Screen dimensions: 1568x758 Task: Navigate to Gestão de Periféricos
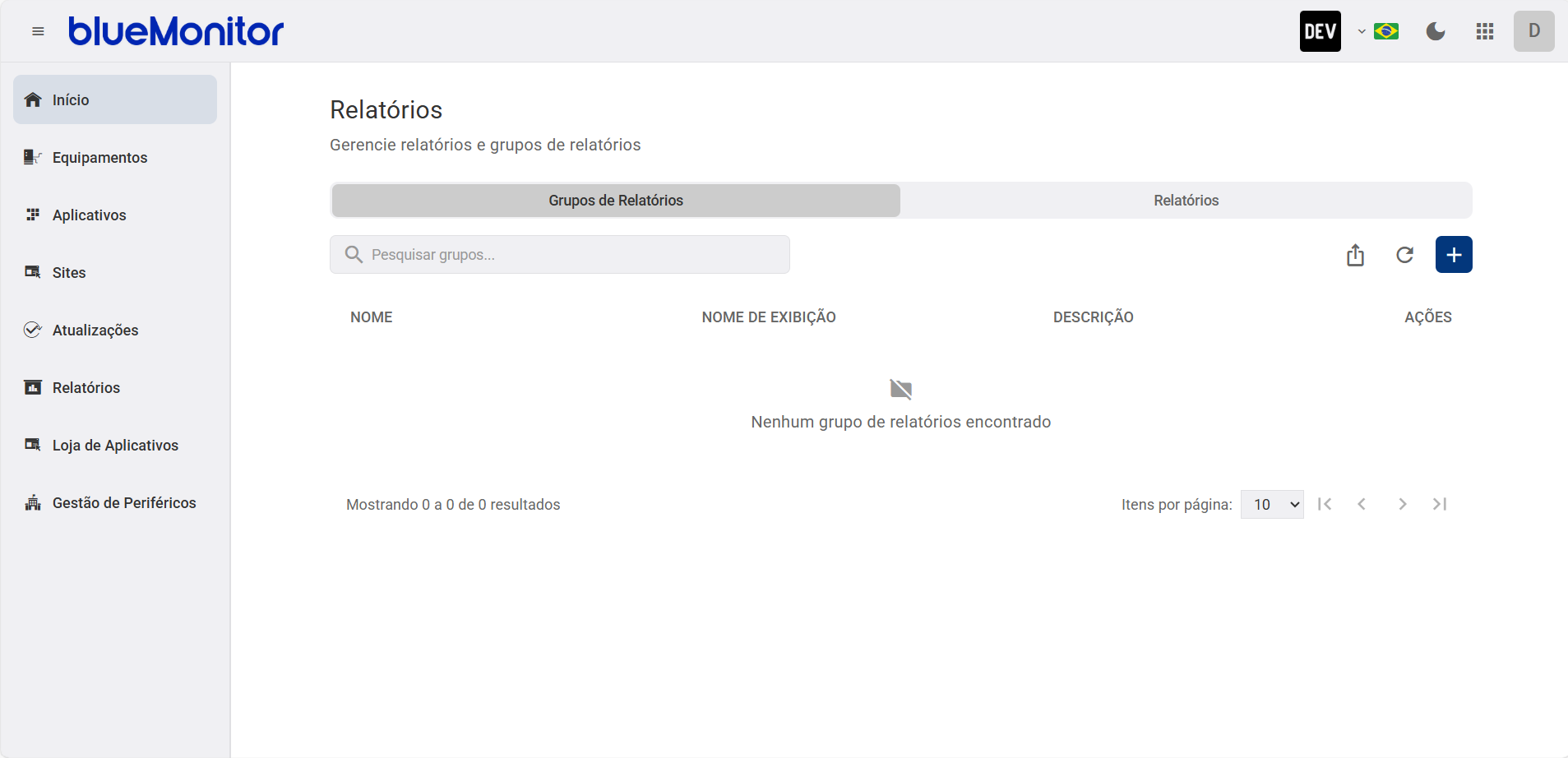coord(123,502)
